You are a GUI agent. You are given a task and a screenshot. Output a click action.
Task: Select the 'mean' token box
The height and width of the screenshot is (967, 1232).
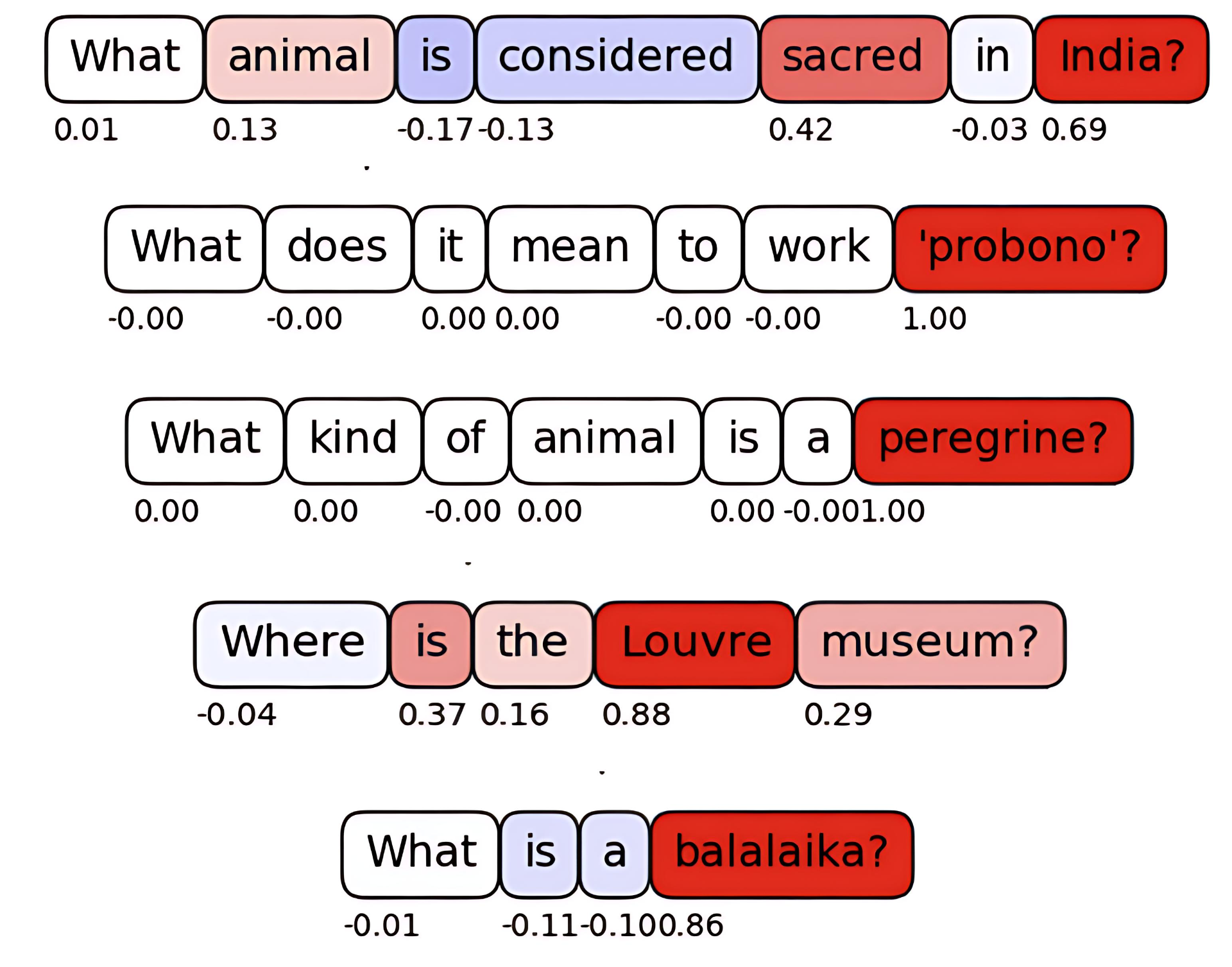tap(570, 249)
